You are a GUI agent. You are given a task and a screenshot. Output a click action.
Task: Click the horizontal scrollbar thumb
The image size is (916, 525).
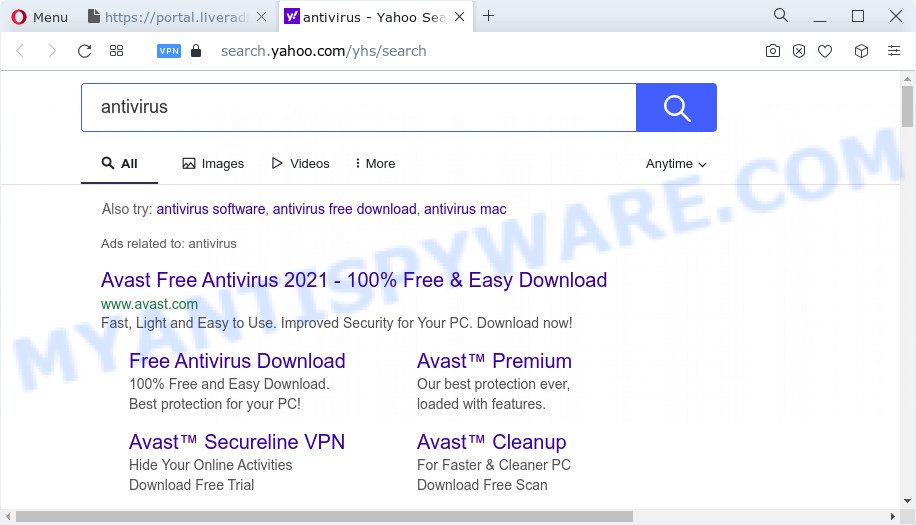point(324,517)
